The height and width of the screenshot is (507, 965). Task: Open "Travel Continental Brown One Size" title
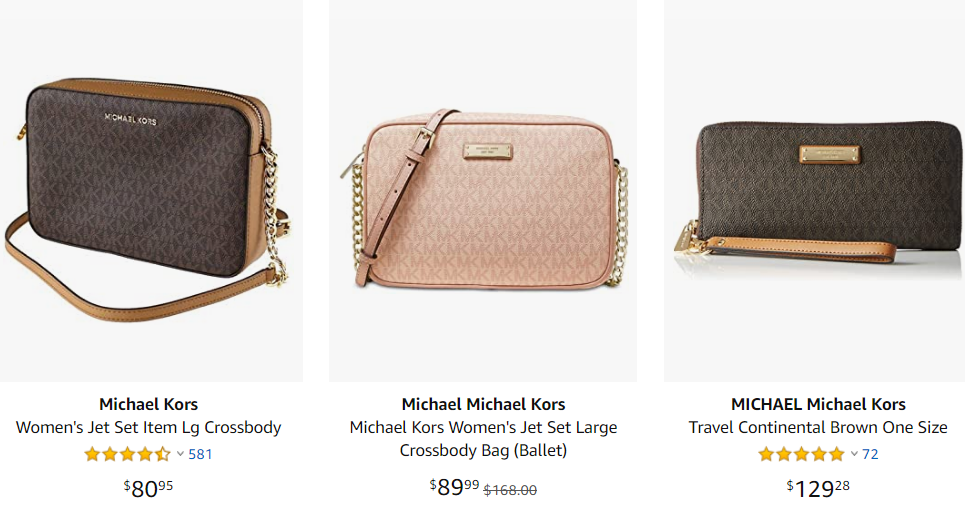(818, 428)
